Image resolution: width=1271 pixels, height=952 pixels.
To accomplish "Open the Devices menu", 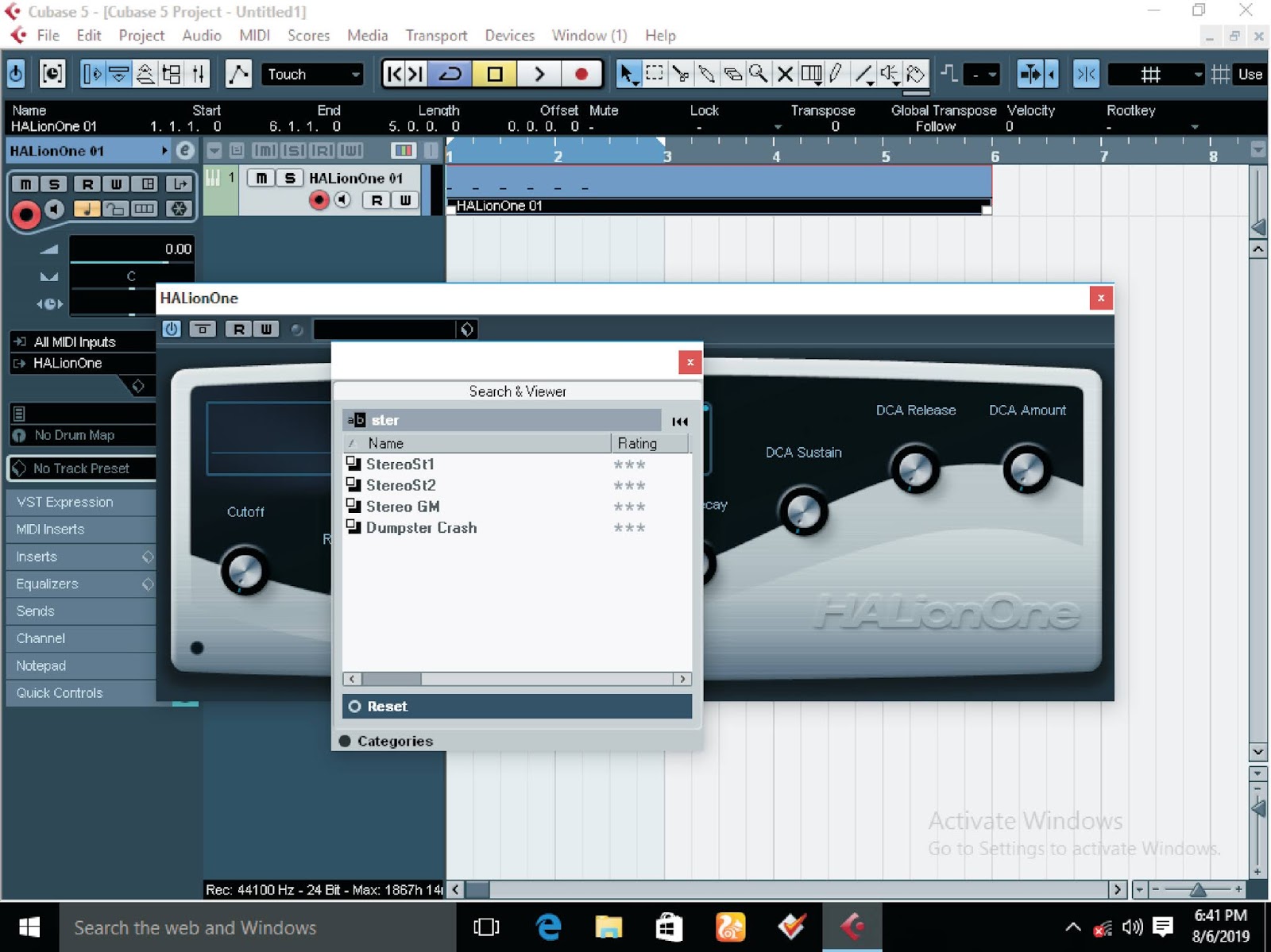I will coord(510,35).
